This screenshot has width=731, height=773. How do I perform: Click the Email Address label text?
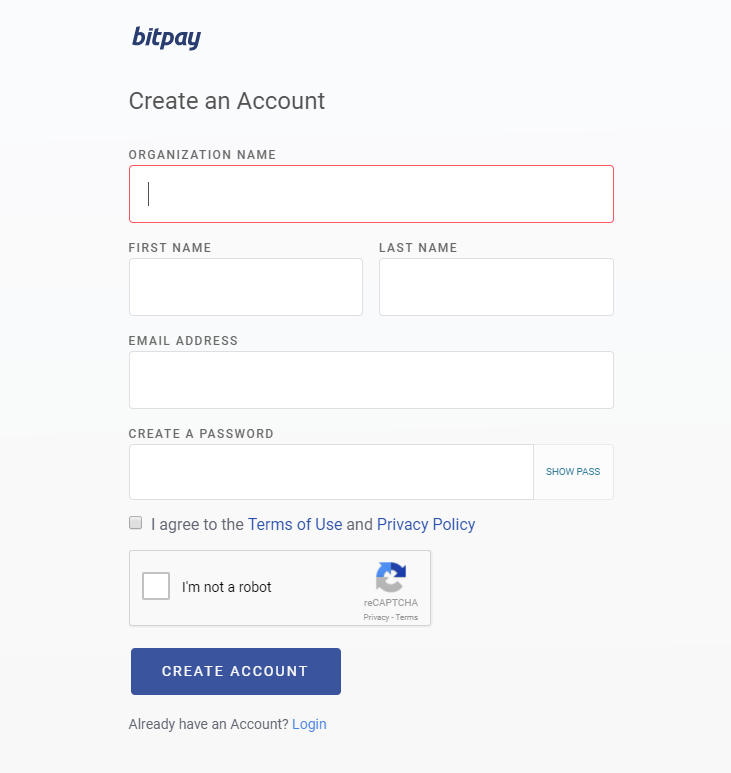coord(183,341)
